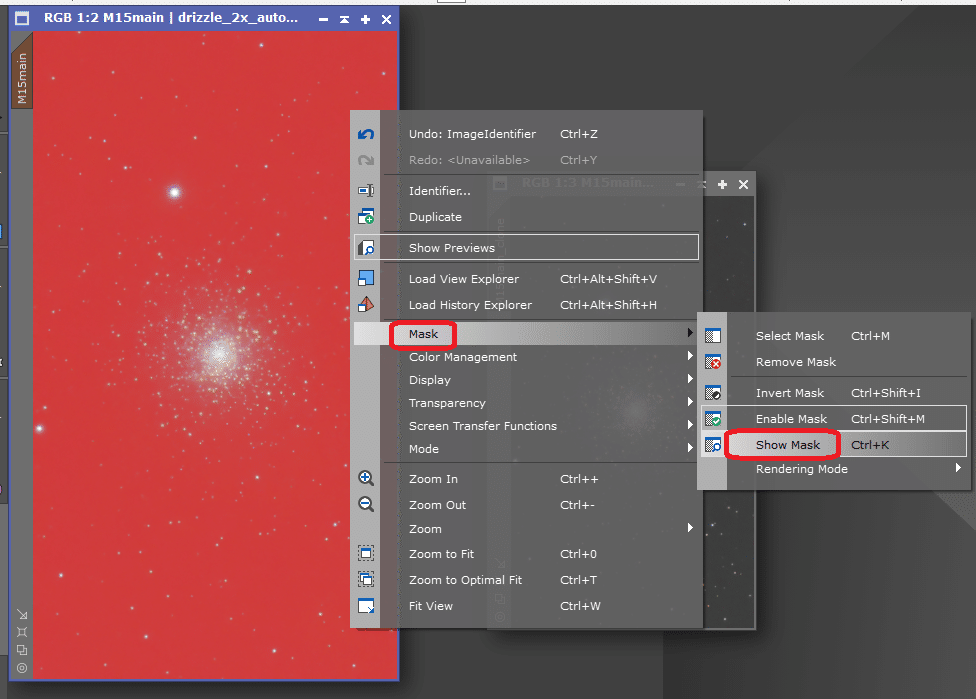
Task: Click the square with corner lines icon in M15main window
Action: (x=22, y=632)
